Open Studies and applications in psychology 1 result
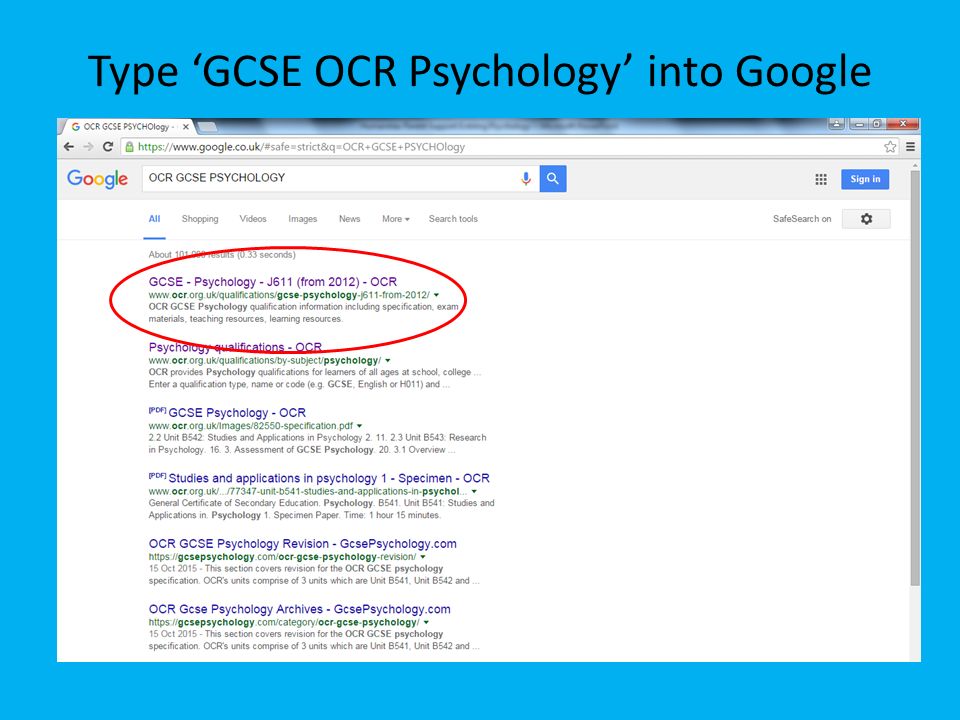Viewport: 960px width, 720px height. (x=329, y=478)
